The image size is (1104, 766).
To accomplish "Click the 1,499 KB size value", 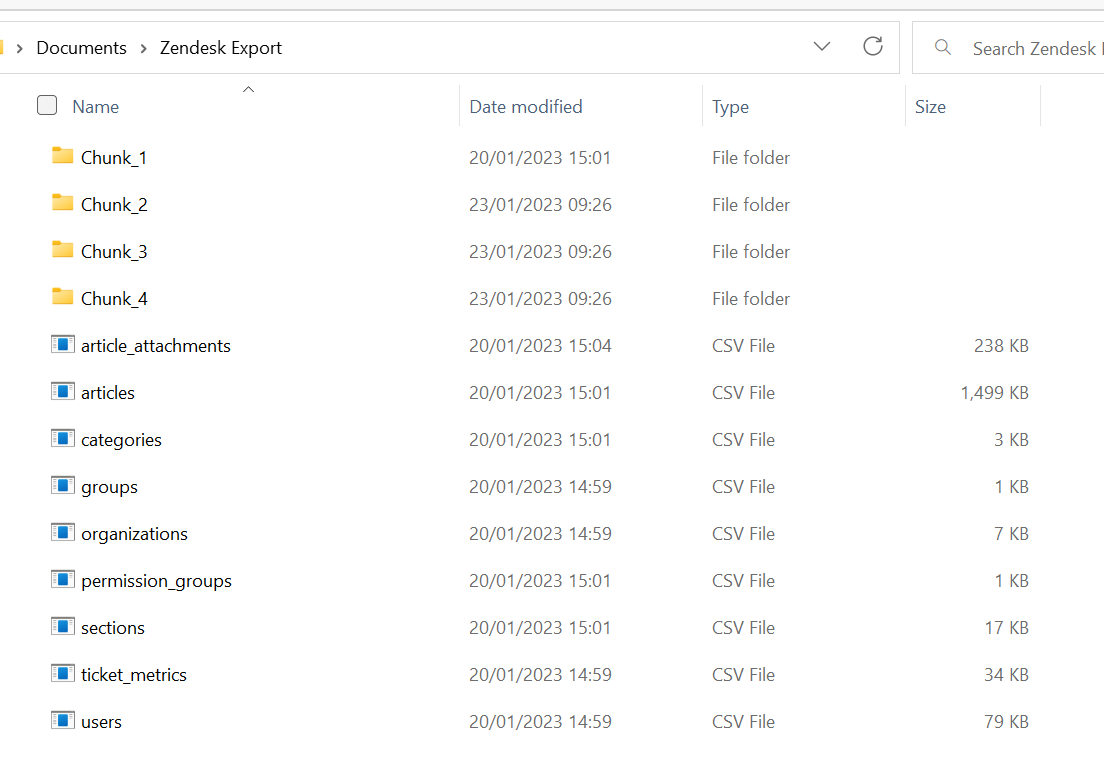I will point(994,393).
